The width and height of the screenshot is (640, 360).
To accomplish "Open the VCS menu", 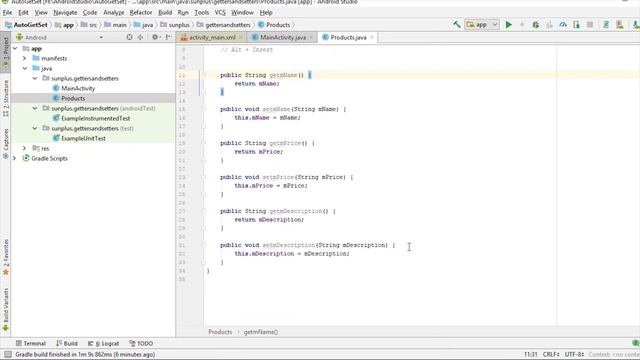I will pyautogui.click(x=220, y=13).
